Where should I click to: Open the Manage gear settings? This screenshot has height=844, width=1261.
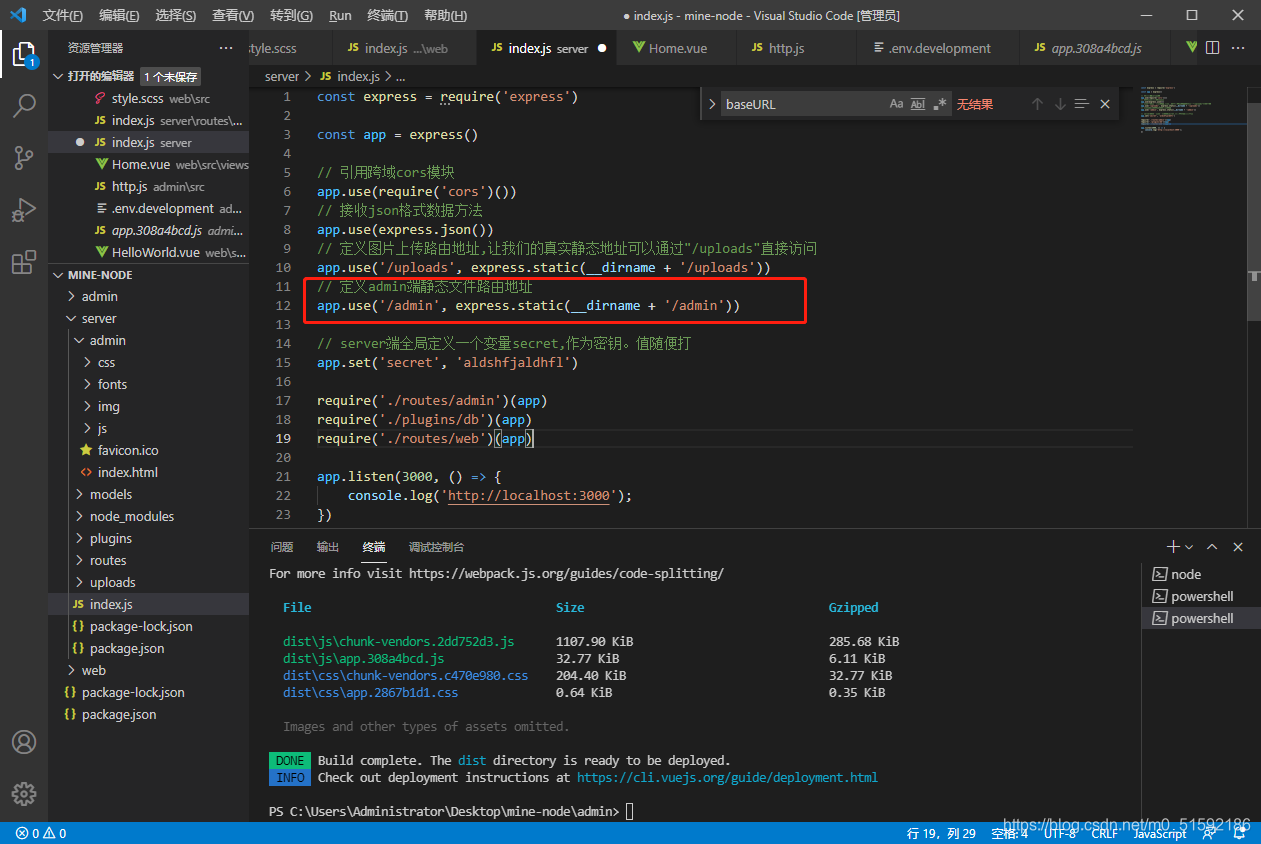[x=24, y=794]
